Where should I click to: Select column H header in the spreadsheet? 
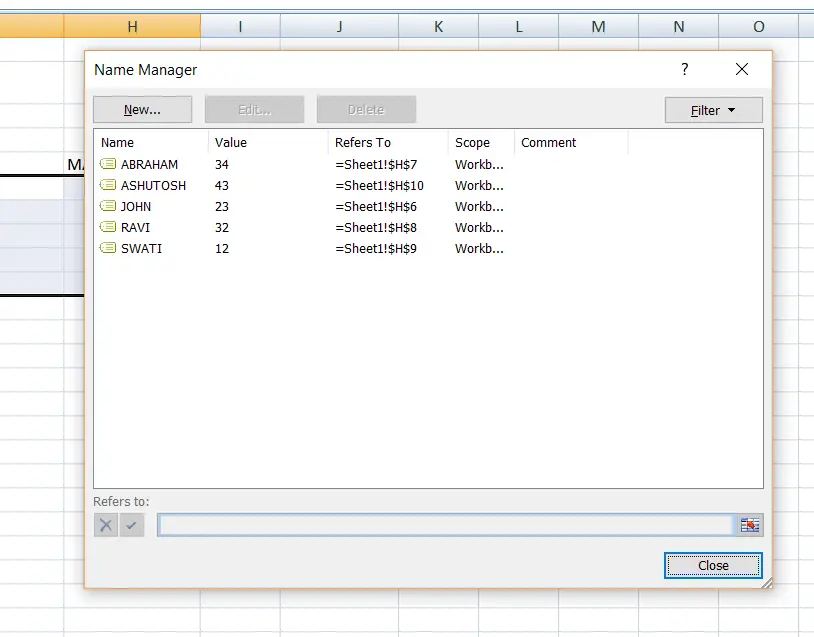pos(132,26)
